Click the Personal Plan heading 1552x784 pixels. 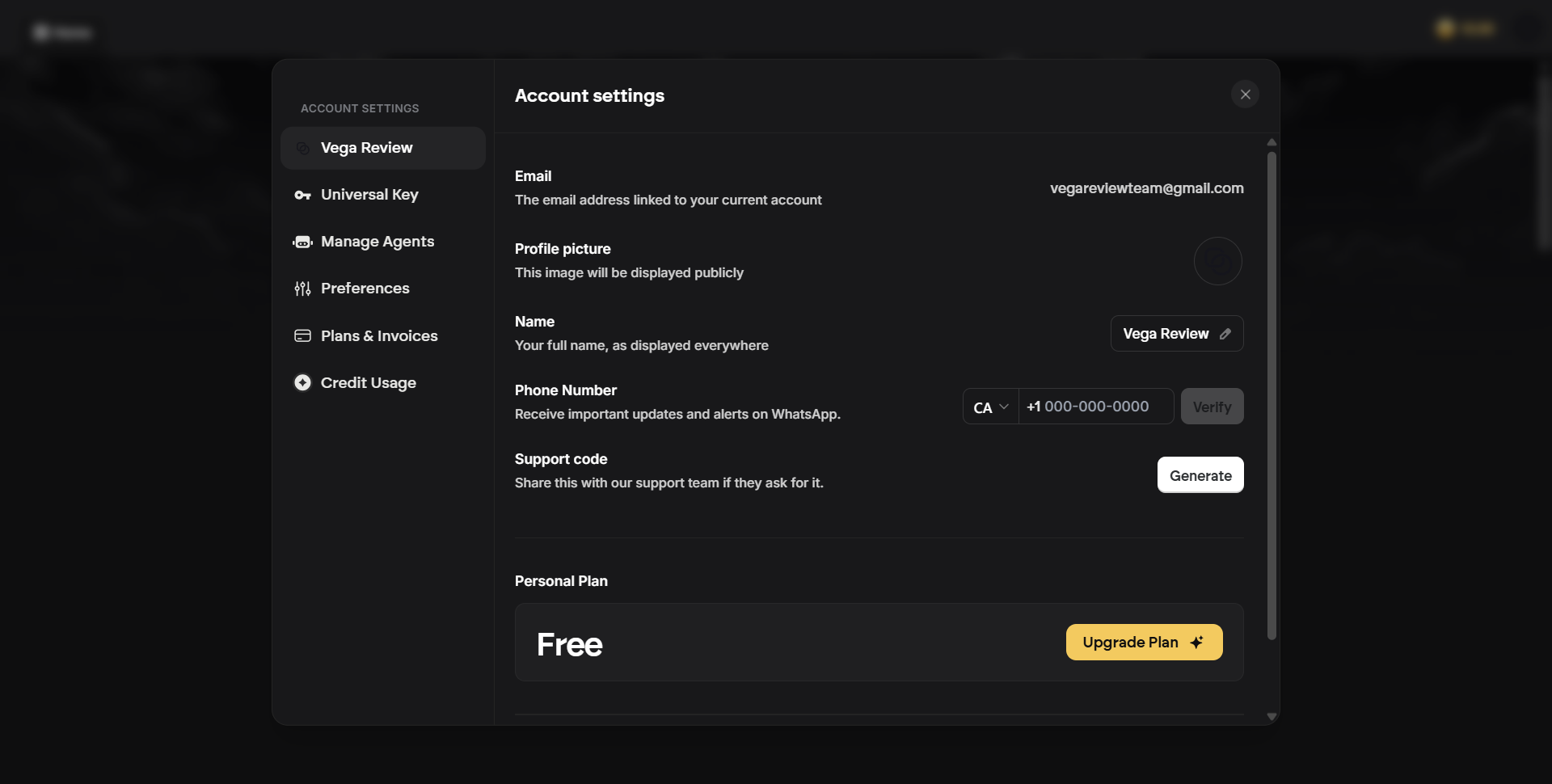[x=561, y=581]
